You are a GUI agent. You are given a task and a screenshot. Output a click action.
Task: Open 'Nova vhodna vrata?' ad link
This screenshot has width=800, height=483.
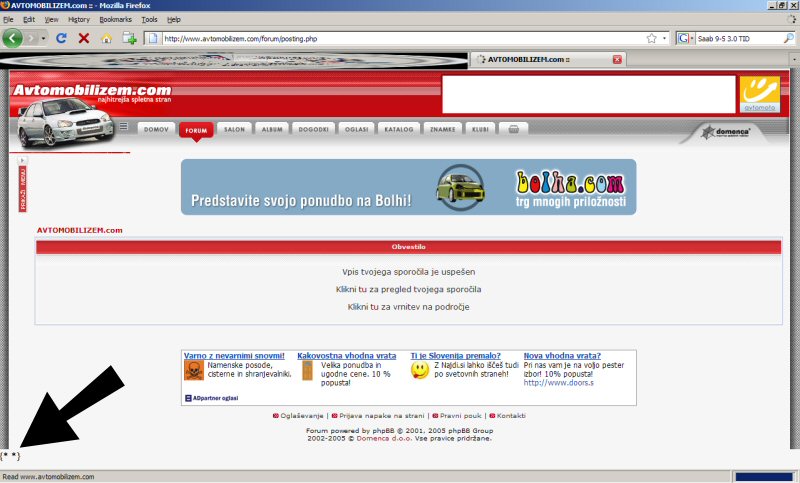pos(562,355)
